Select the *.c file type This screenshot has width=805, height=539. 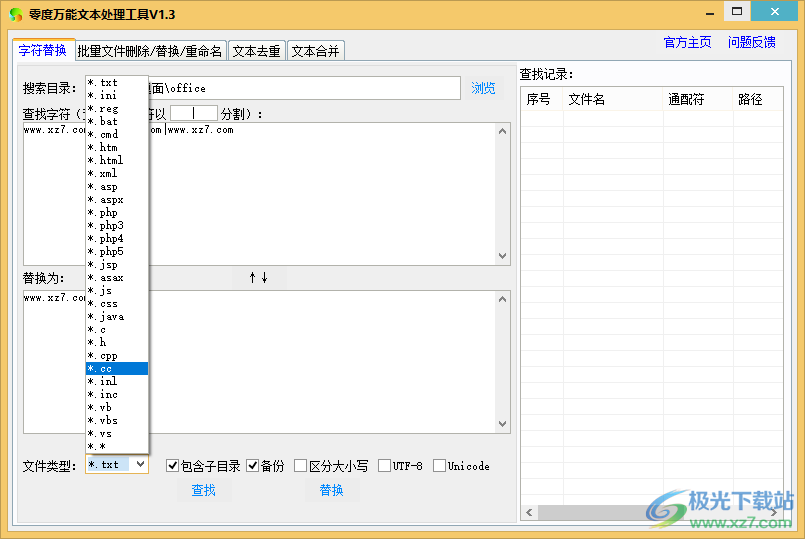click(117, 330)
